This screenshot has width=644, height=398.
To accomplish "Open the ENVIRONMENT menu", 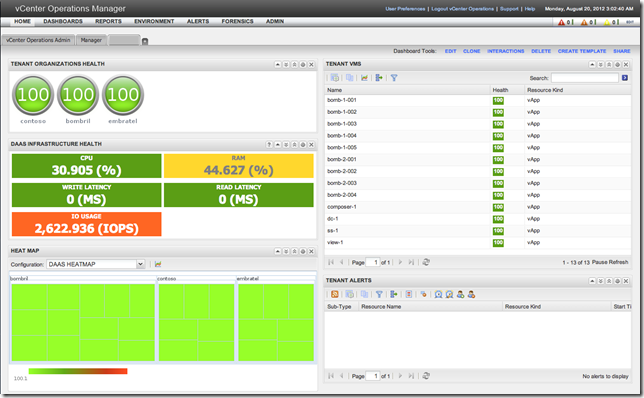I will 154,21.
